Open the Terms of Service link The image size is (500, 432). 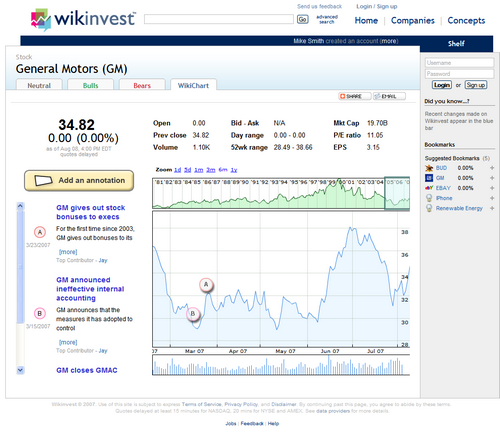pos(201,404)
